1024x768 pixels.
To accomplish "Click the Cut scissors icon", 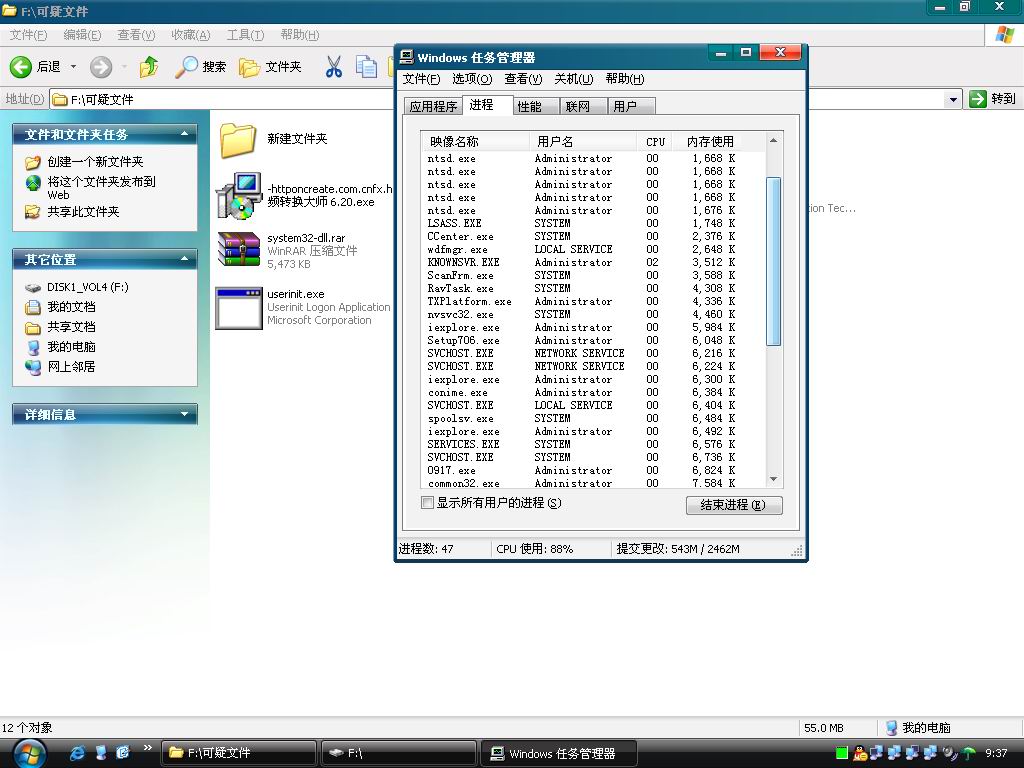I will (334, 67).
